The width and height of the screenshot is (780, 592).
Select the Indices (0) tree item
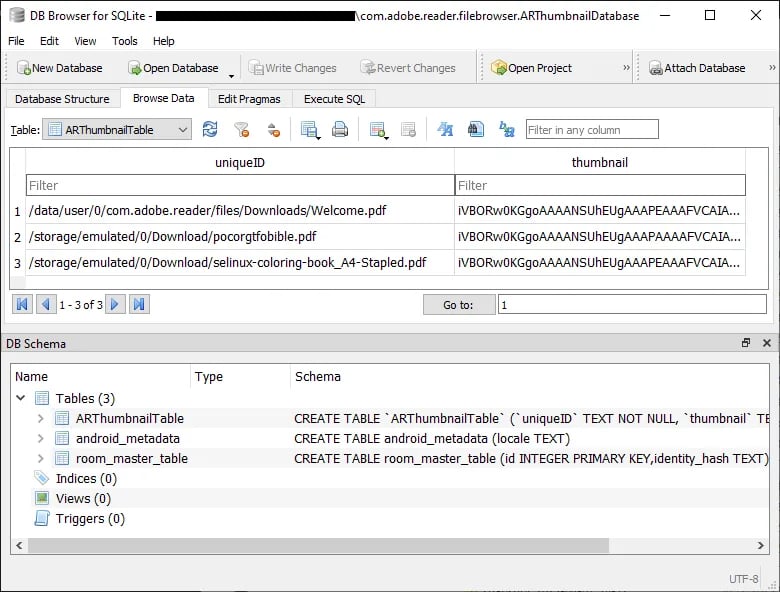(x=86, y=478)
